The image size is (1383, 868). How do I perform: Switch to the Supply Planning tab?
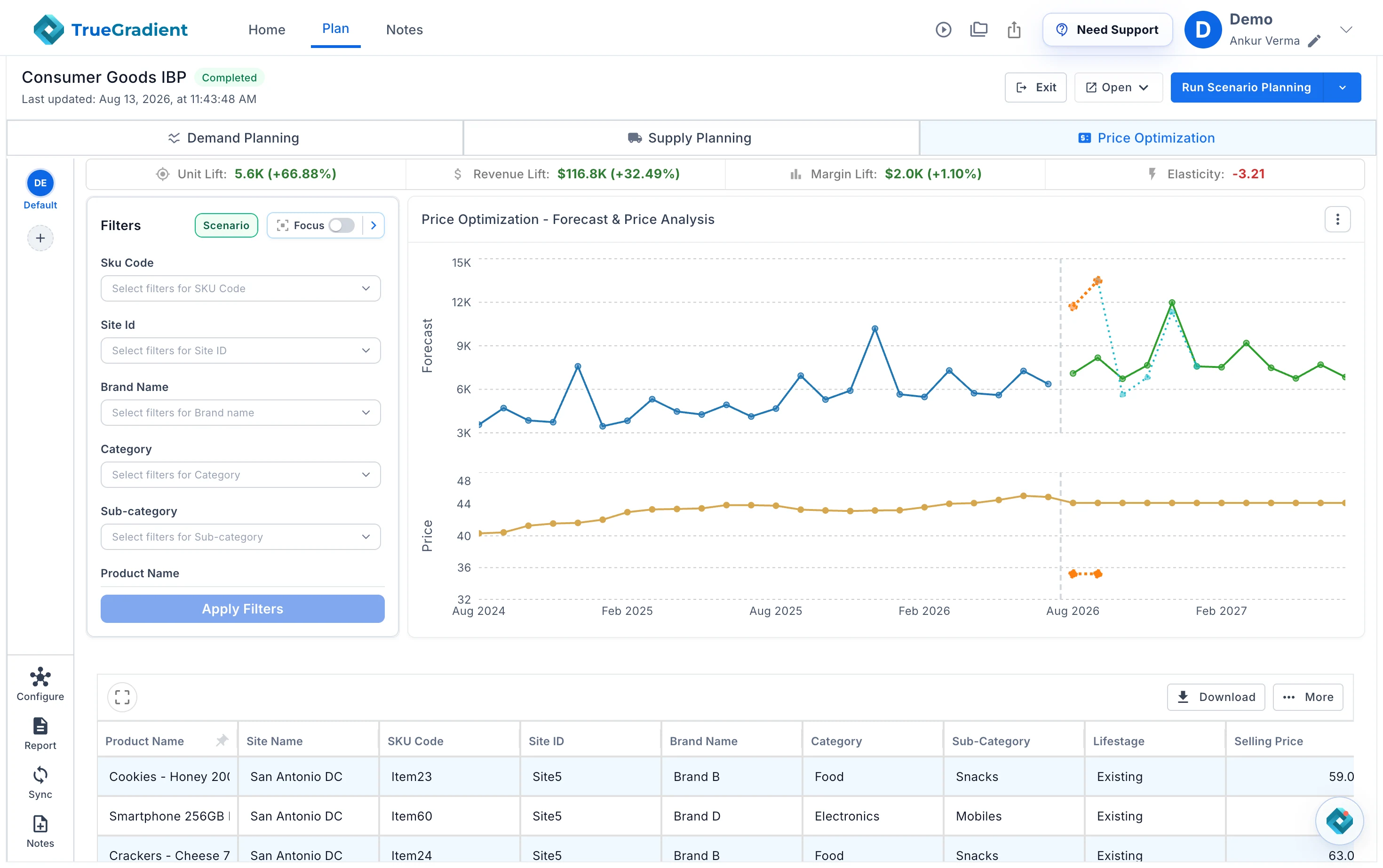(691, 138)
